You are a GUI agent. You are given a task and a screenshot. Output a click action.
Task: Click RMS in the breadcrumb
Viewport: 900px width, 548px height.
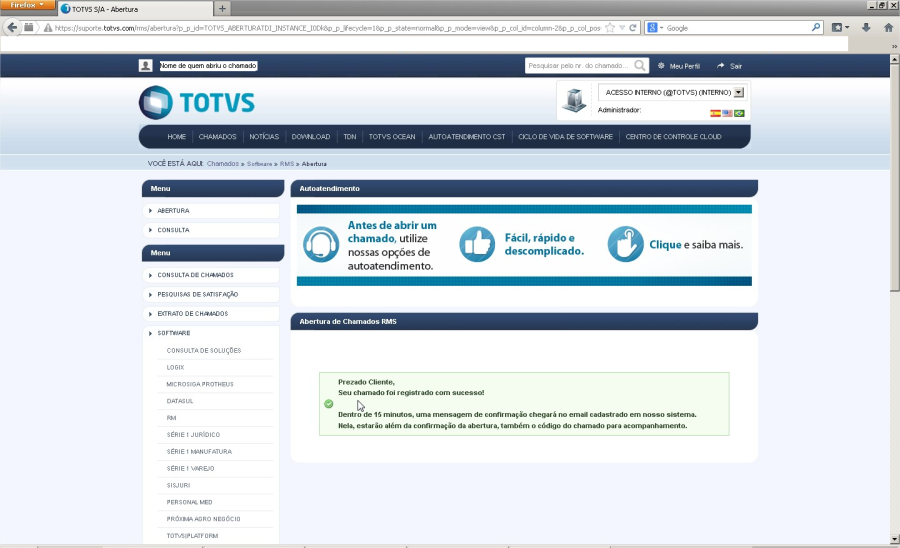[287, 164]
